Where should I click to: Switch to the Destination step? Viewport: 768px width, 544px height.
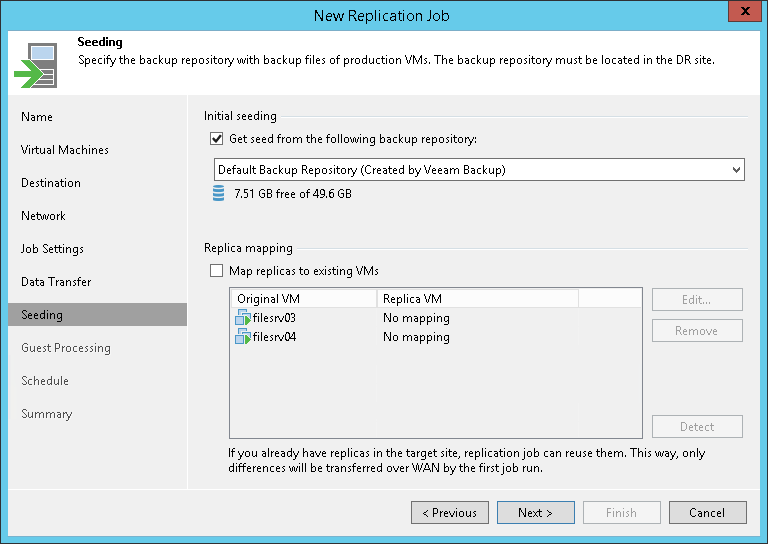(51, 183)
